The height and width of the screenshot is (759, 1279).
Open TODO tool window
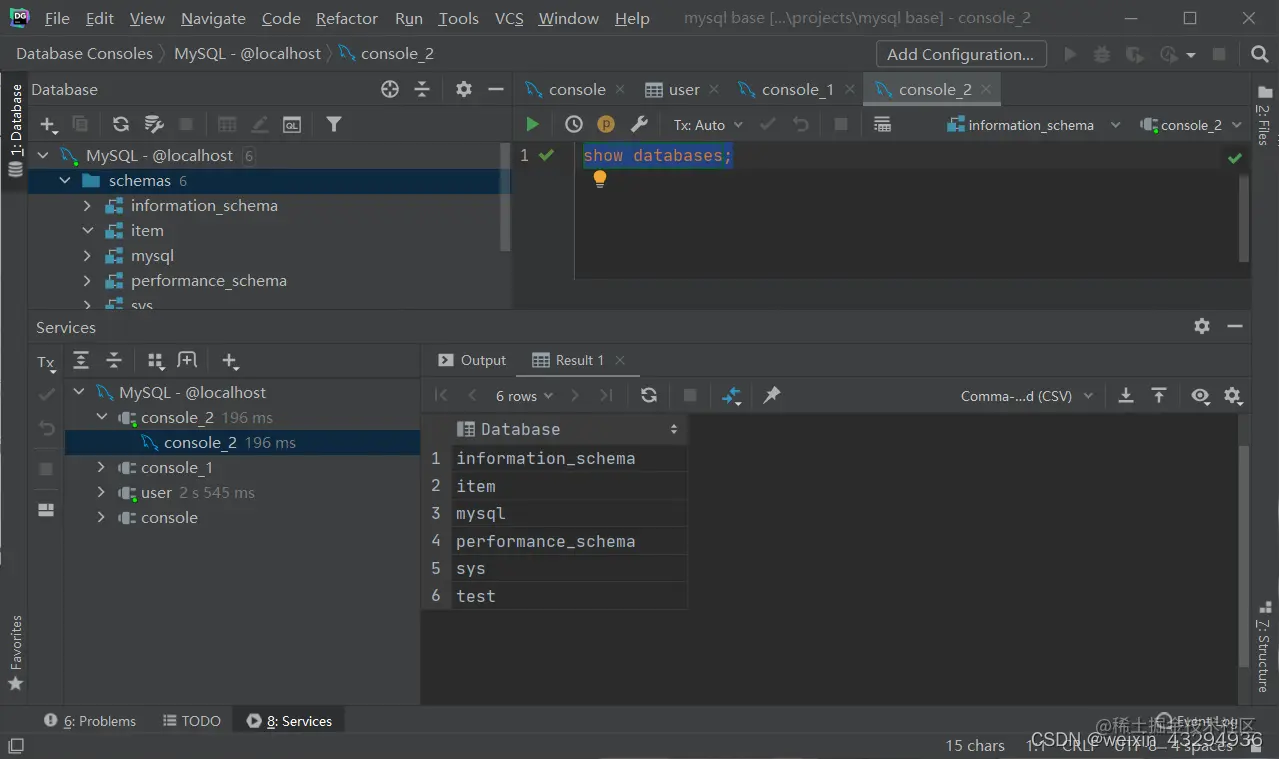point(191,720)
